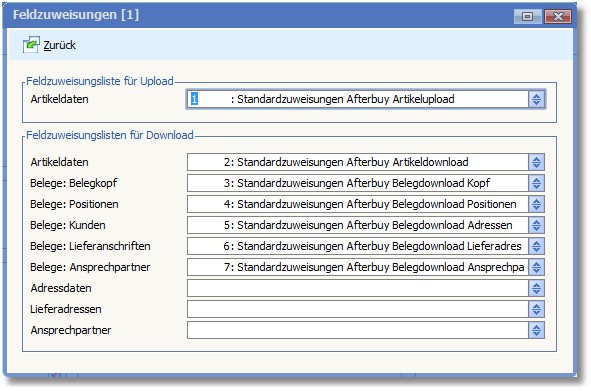Expand the Adressdaten selection arrows
The width and height of the screenshot is (591, 391).
[x=536, y=288]
